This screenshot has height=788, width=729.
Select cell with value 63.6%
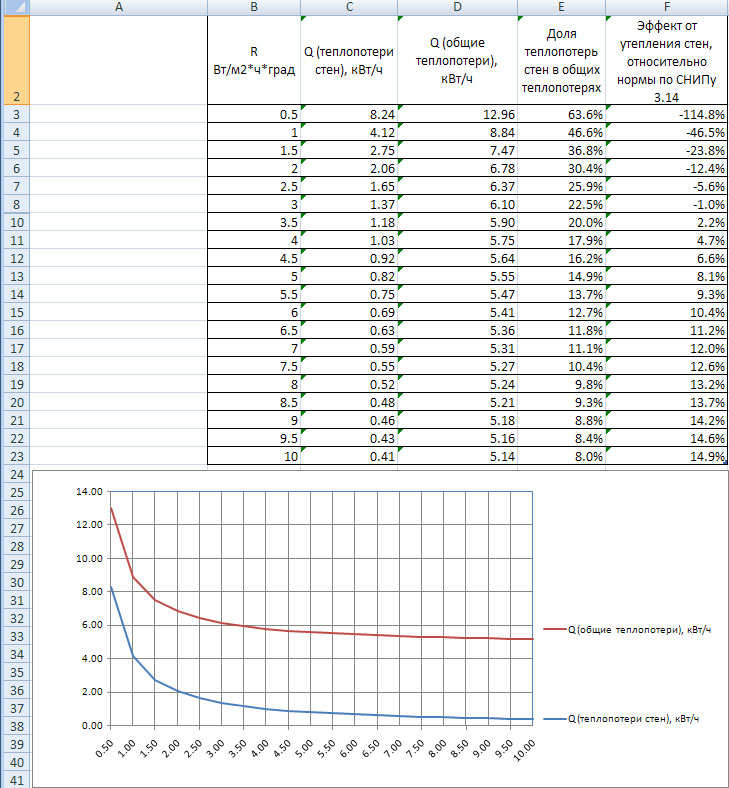[x=561, y=114]
